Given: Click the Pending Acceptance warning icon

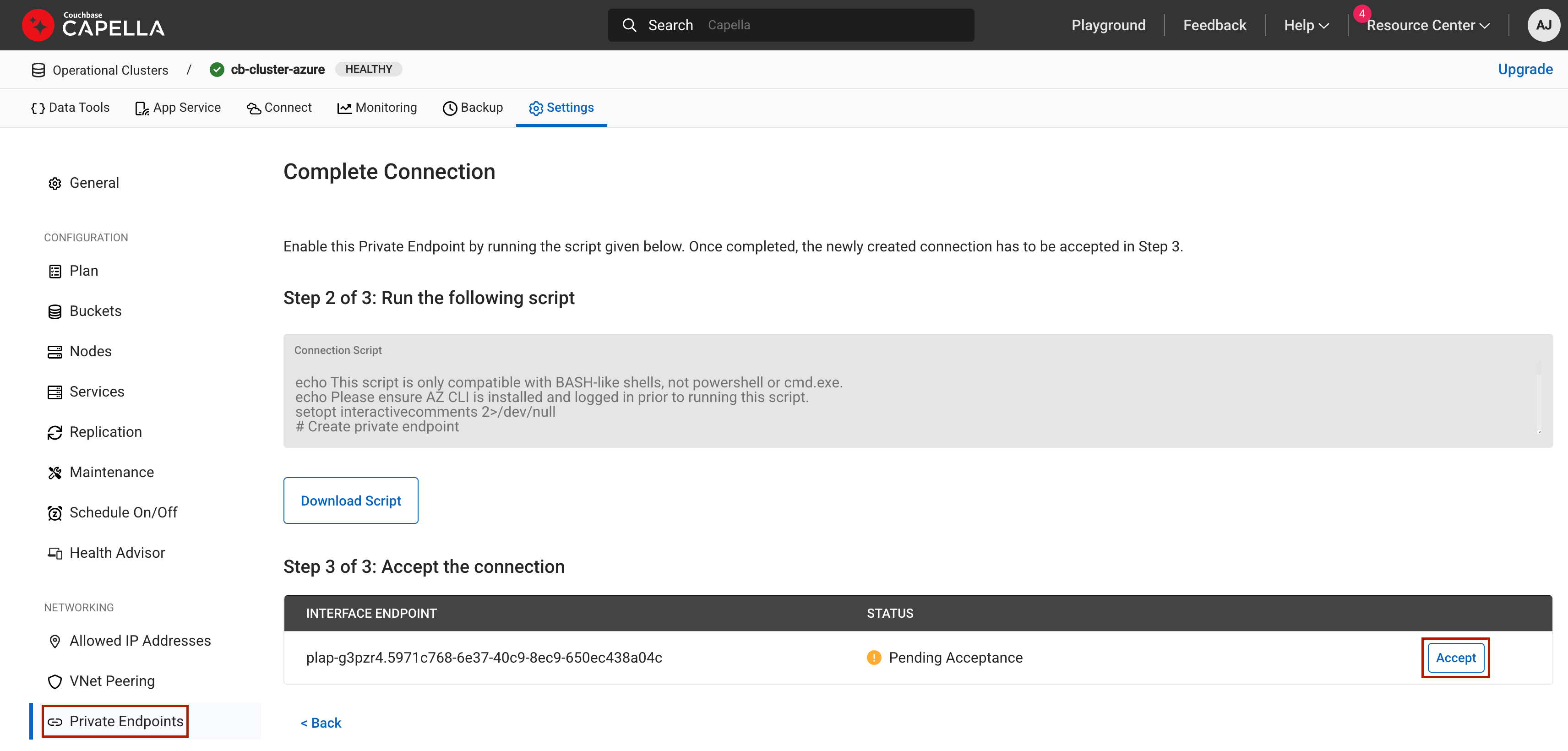Looking at the screenshot, I should click(873, 657).
